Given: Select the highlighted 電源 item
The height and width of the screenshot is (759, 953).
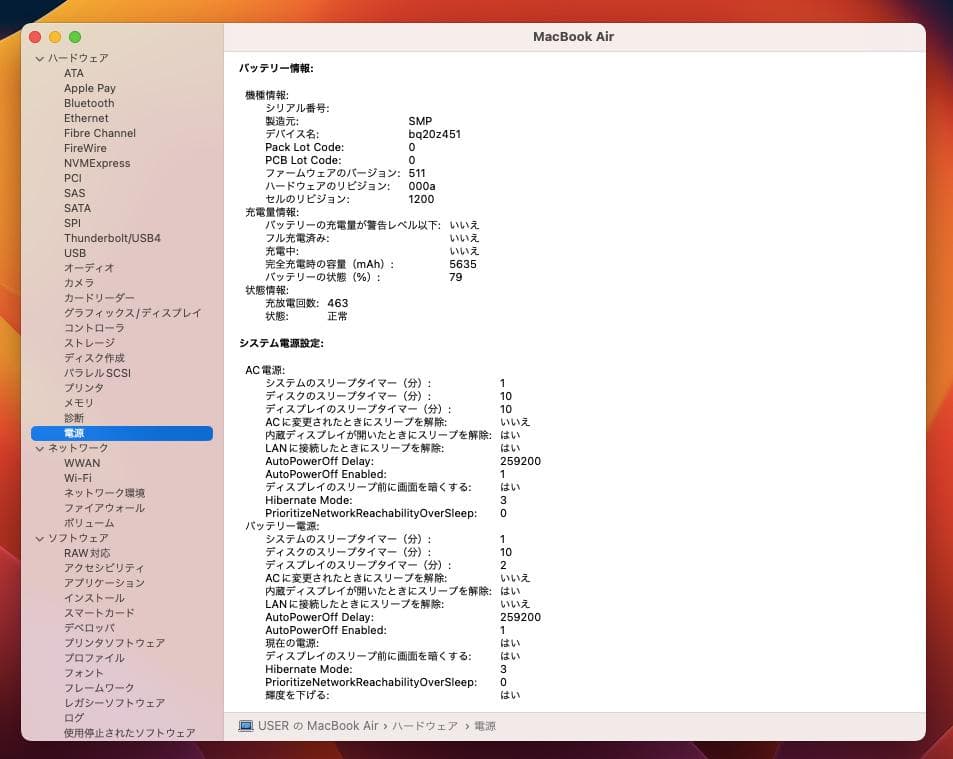Looking at the screenshot, I should tap(122, 433).
